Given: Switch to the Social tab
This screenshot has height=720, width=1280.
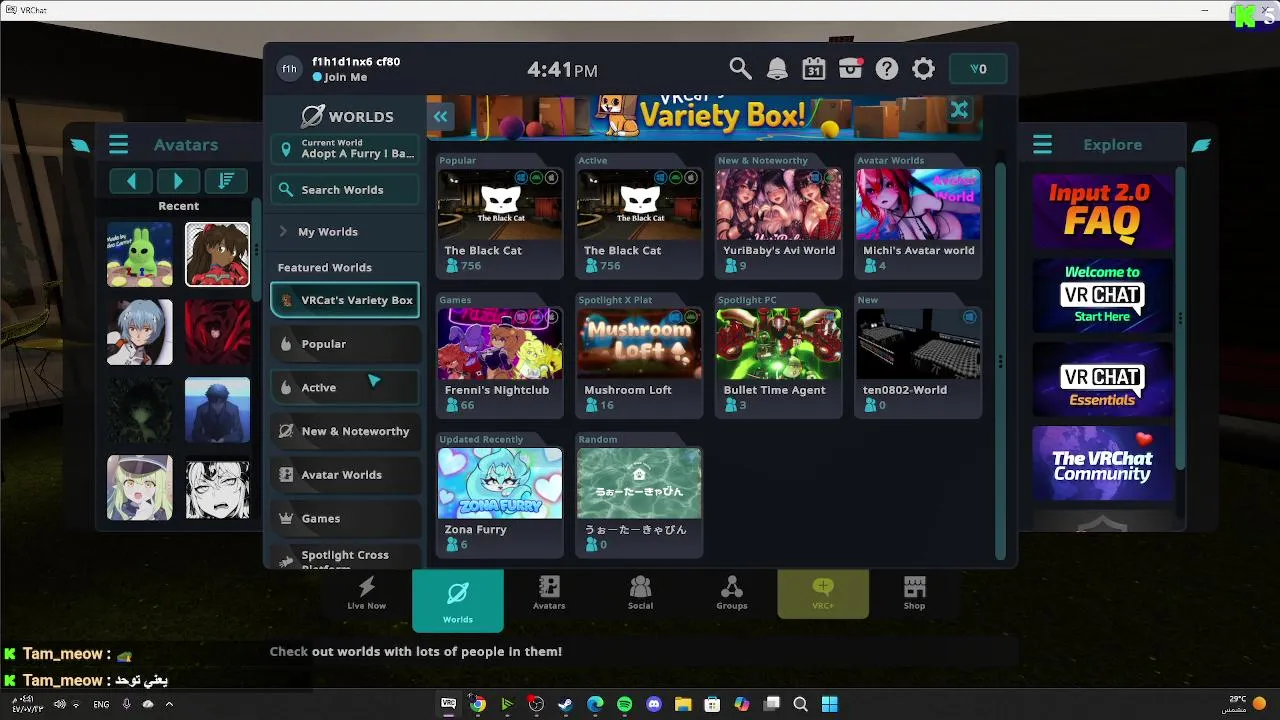Looking at the screenshot, I should 640,593.
